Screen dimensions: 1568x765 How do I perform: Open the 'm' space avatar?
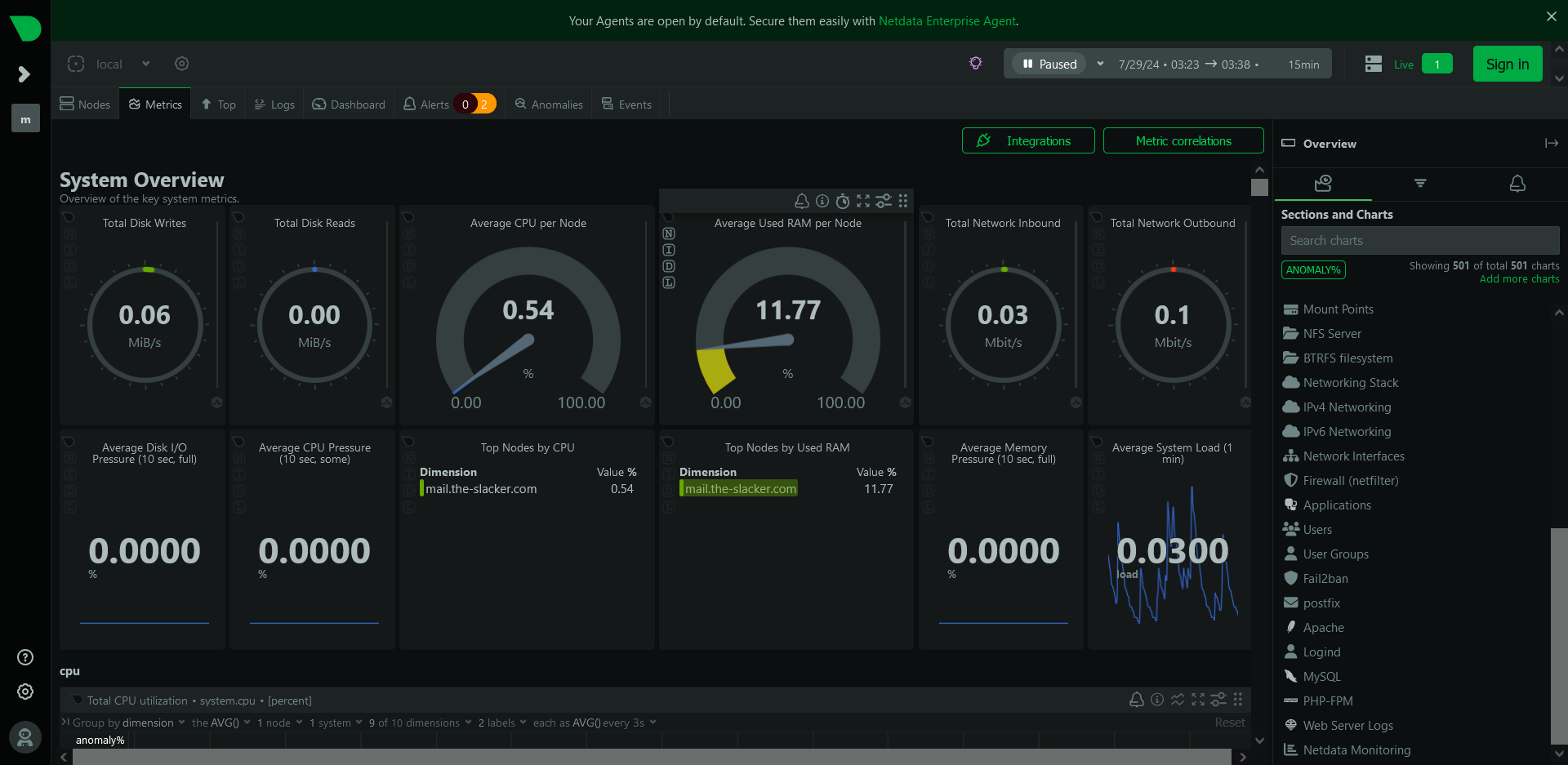pyautogui.click(x=25, y=119)
